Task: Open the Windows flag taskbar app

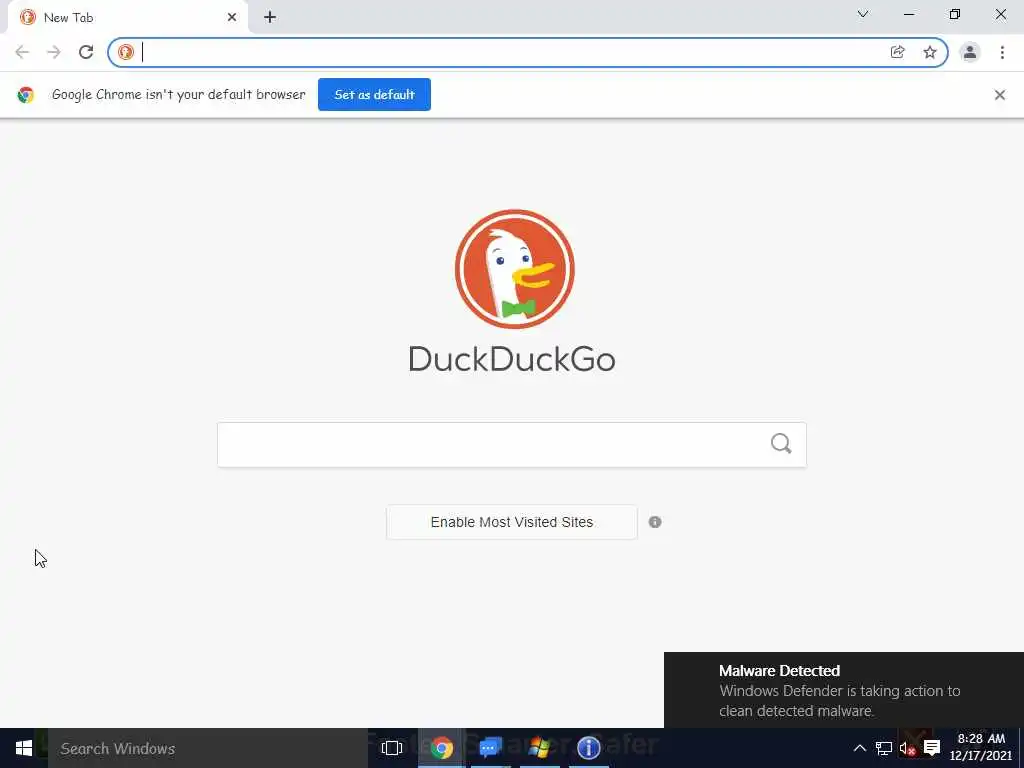Action: 539,748
